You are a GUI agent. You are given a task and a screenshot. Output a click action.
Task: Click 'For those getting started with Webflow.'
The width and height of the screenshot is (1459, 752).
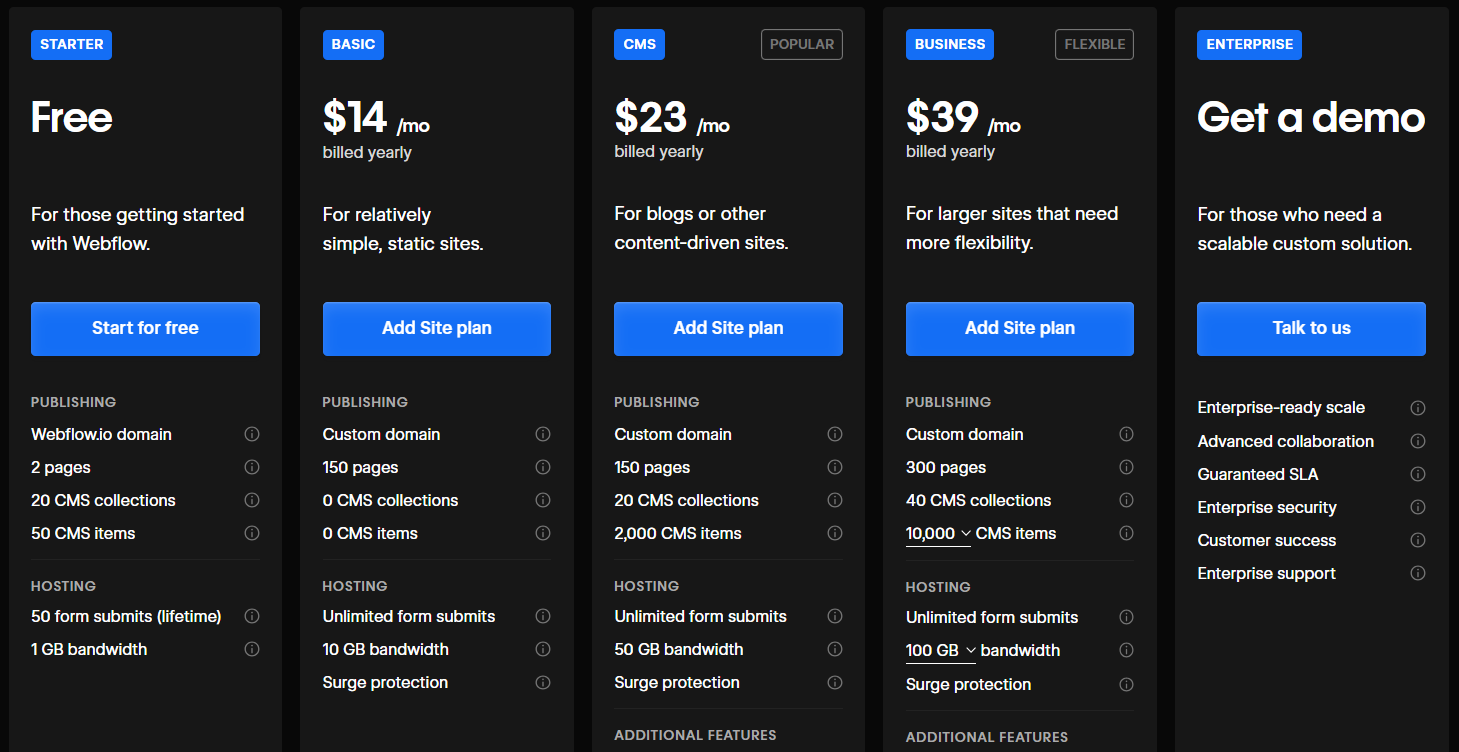pyautogui.click(x=138, y=229)
